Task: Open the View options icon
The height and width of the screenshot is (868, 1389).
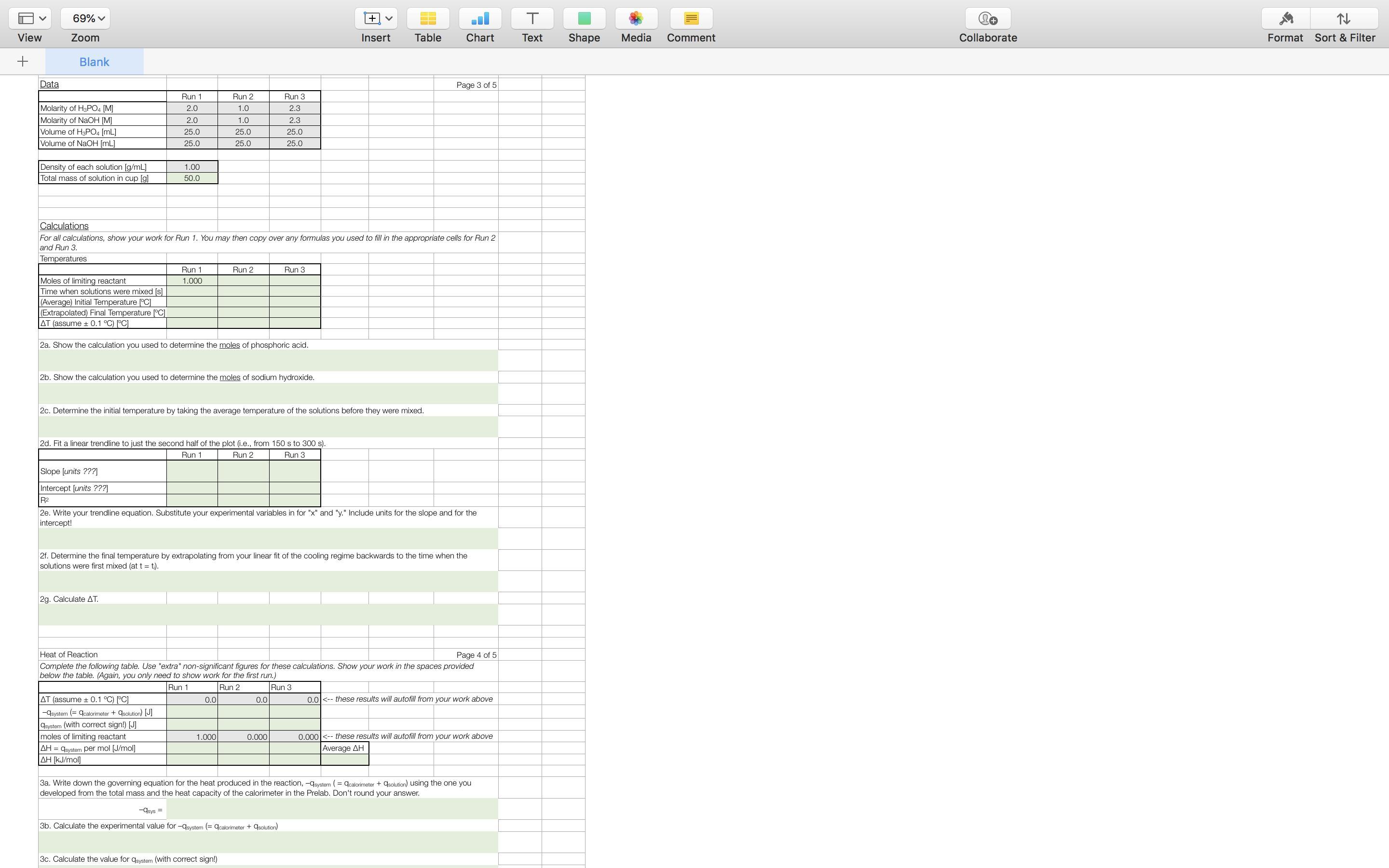Action: (x=26, y=19)
